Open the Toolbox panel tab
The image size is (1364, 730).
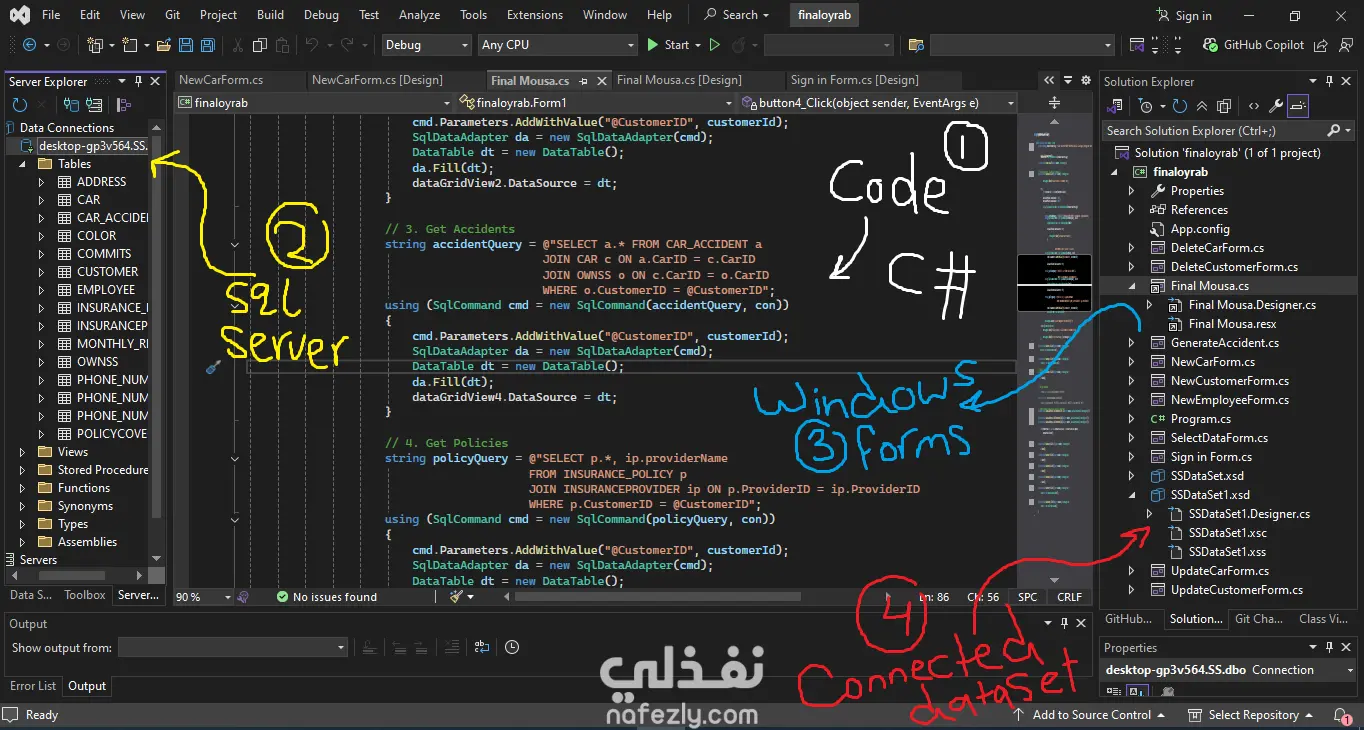click(85, 595)
